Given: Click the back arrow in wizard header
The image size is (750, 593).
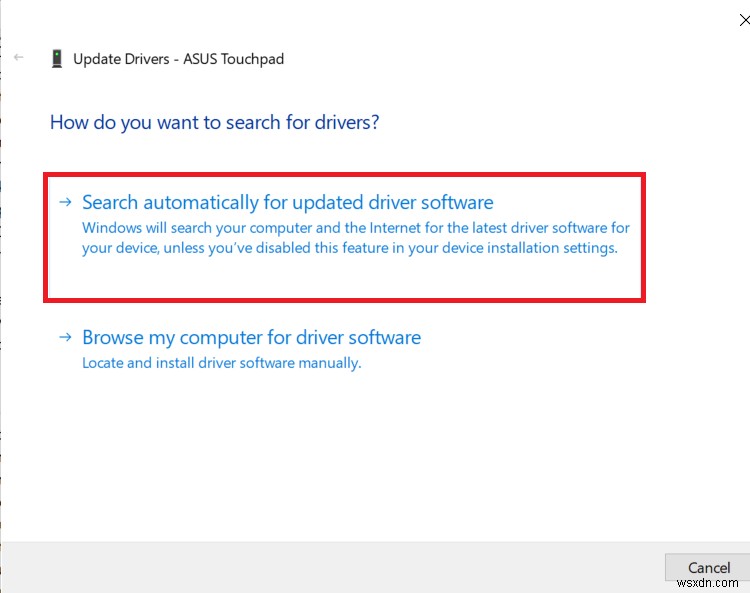Looking at the screenshot, I should tap(19, 57).
